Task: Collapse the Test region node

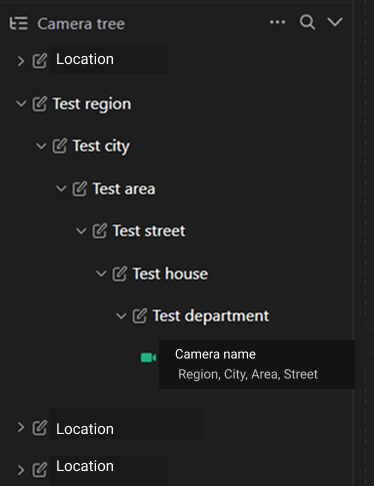Action: [x=21, y=104]
